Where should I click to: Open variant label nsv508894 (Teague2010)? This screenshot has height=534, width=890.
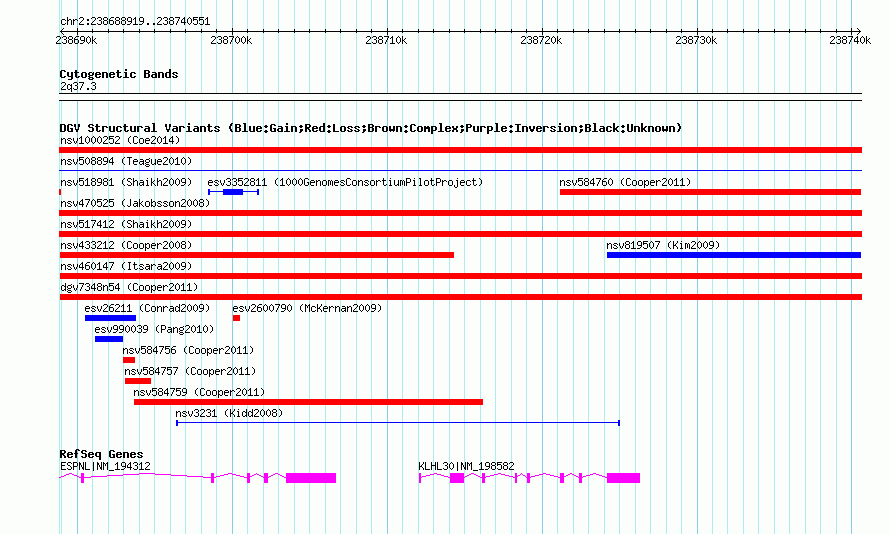(126, 161)
